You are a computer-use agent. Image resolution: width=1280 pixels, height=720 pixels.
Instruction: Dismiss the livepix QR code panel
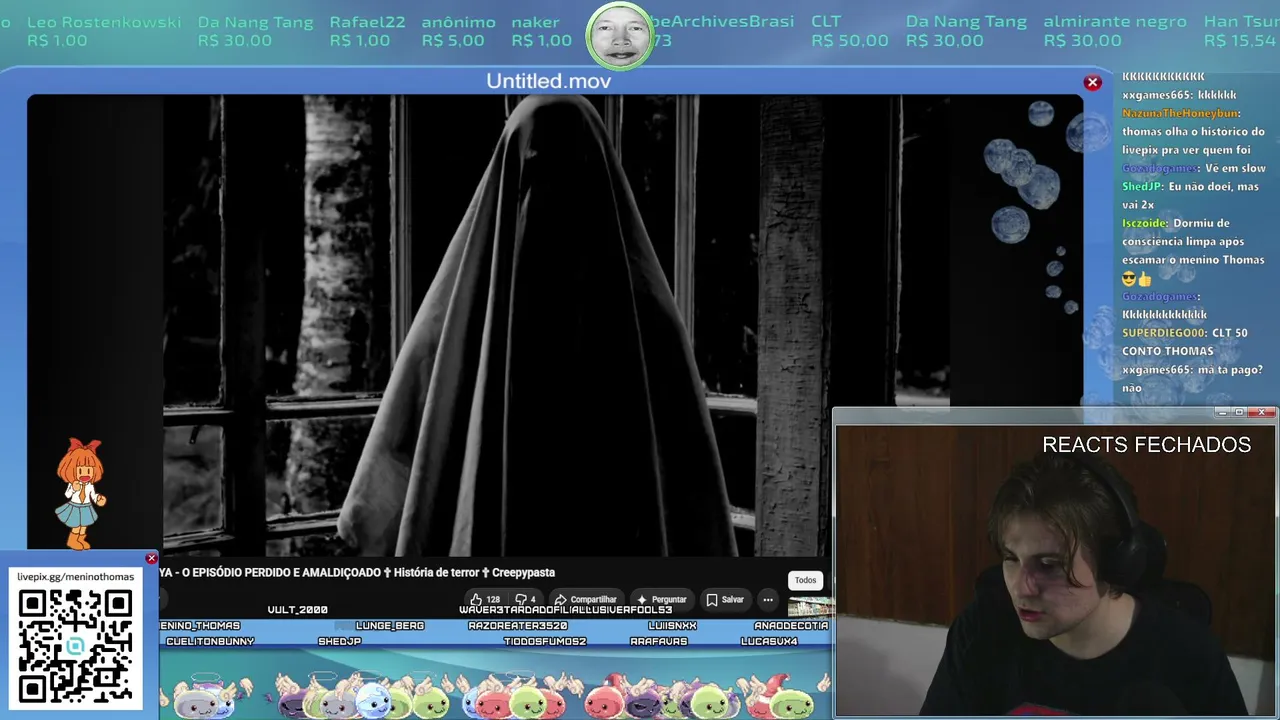151,558
